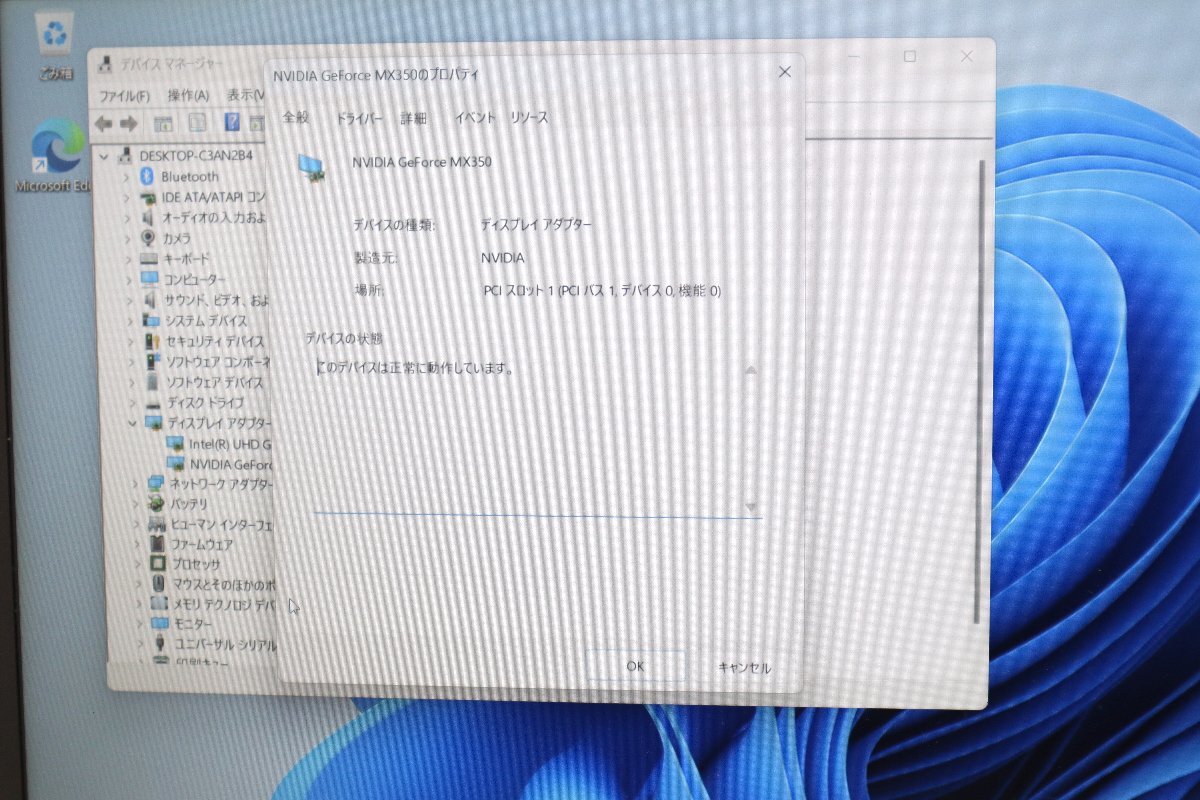Collapse the ディスプレイ アダプター category

coord(133,423)
